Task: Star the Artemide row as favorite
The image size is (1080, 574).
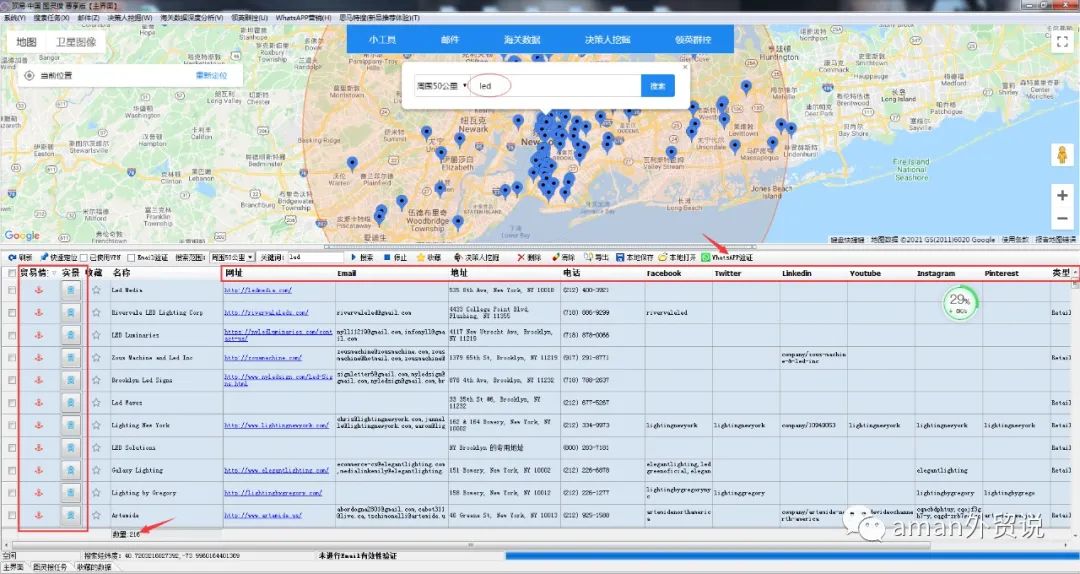Action: 96,515
